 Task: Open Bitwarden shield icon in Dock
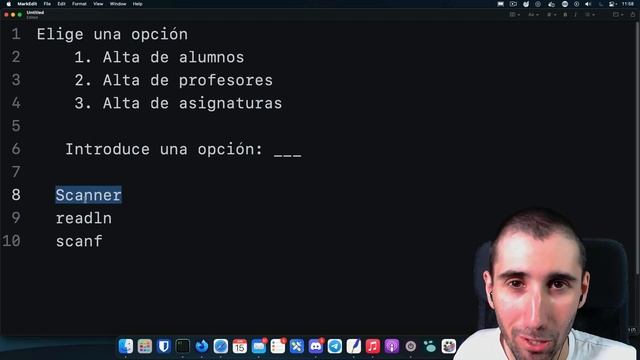pos(164,347)
